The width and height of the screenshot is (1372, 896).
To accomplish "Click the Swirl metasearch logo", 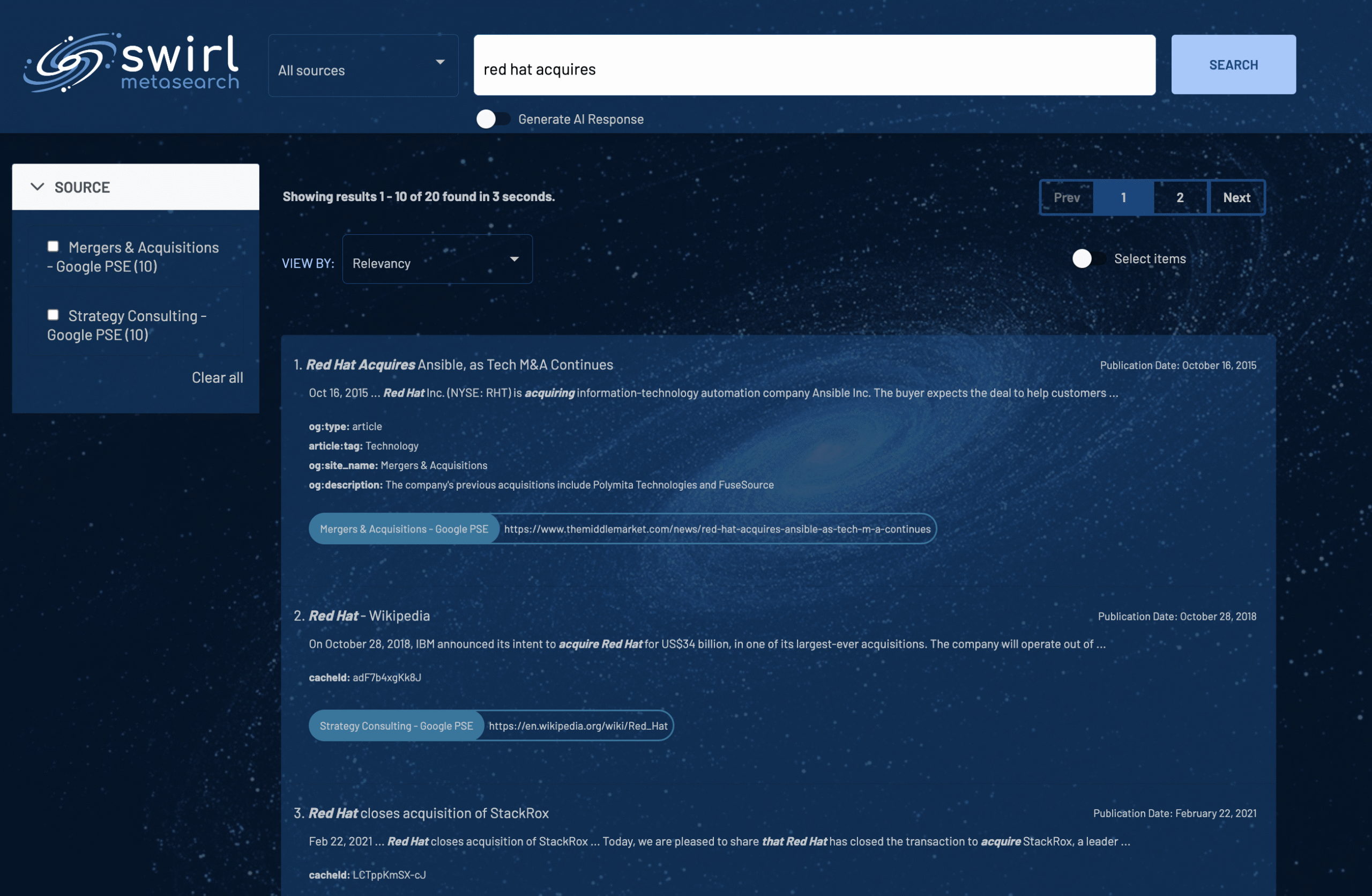I will tap(131, 63).
